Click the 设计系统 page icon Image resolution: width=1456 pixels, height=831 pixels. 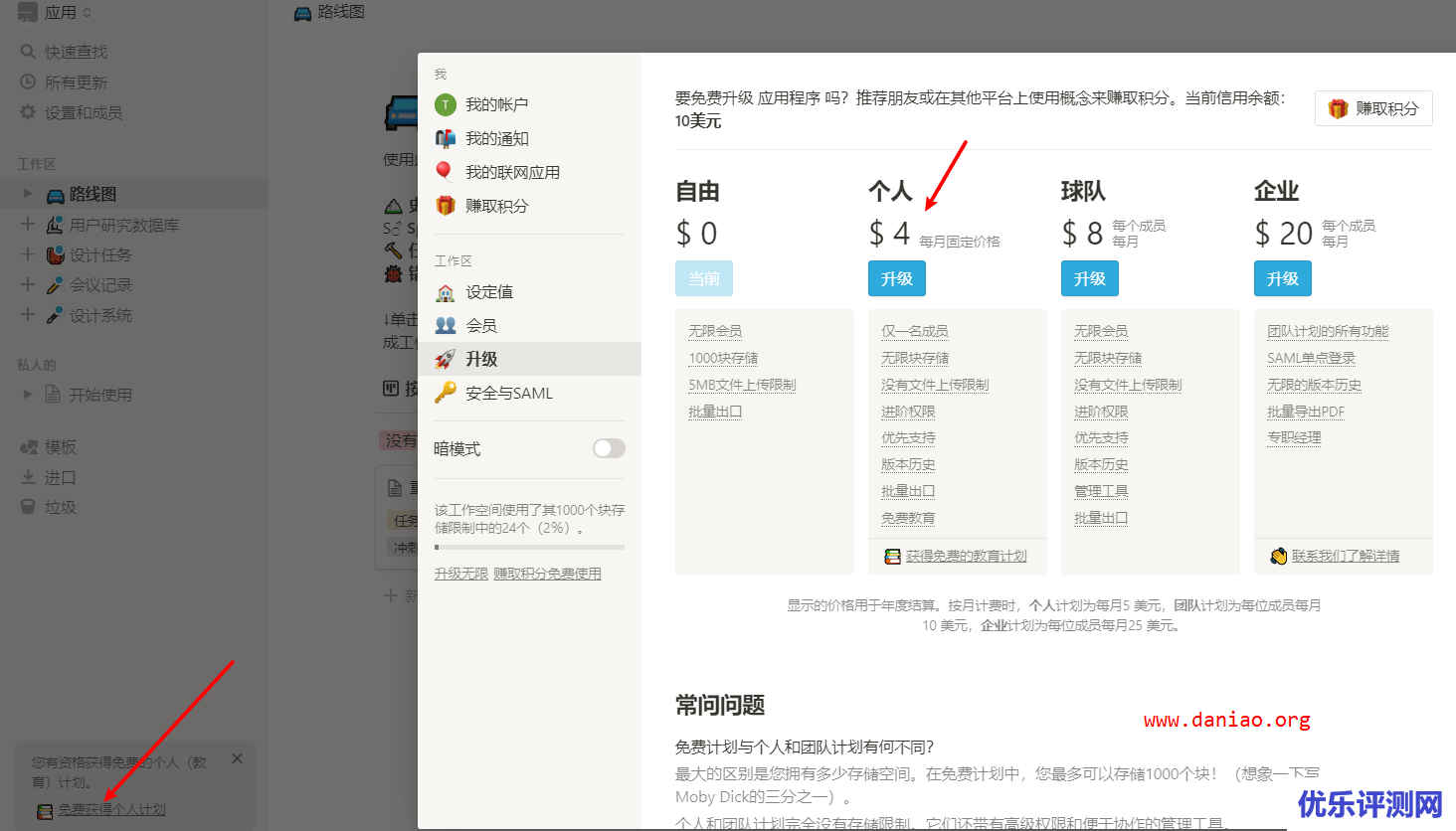pos(55,315)
